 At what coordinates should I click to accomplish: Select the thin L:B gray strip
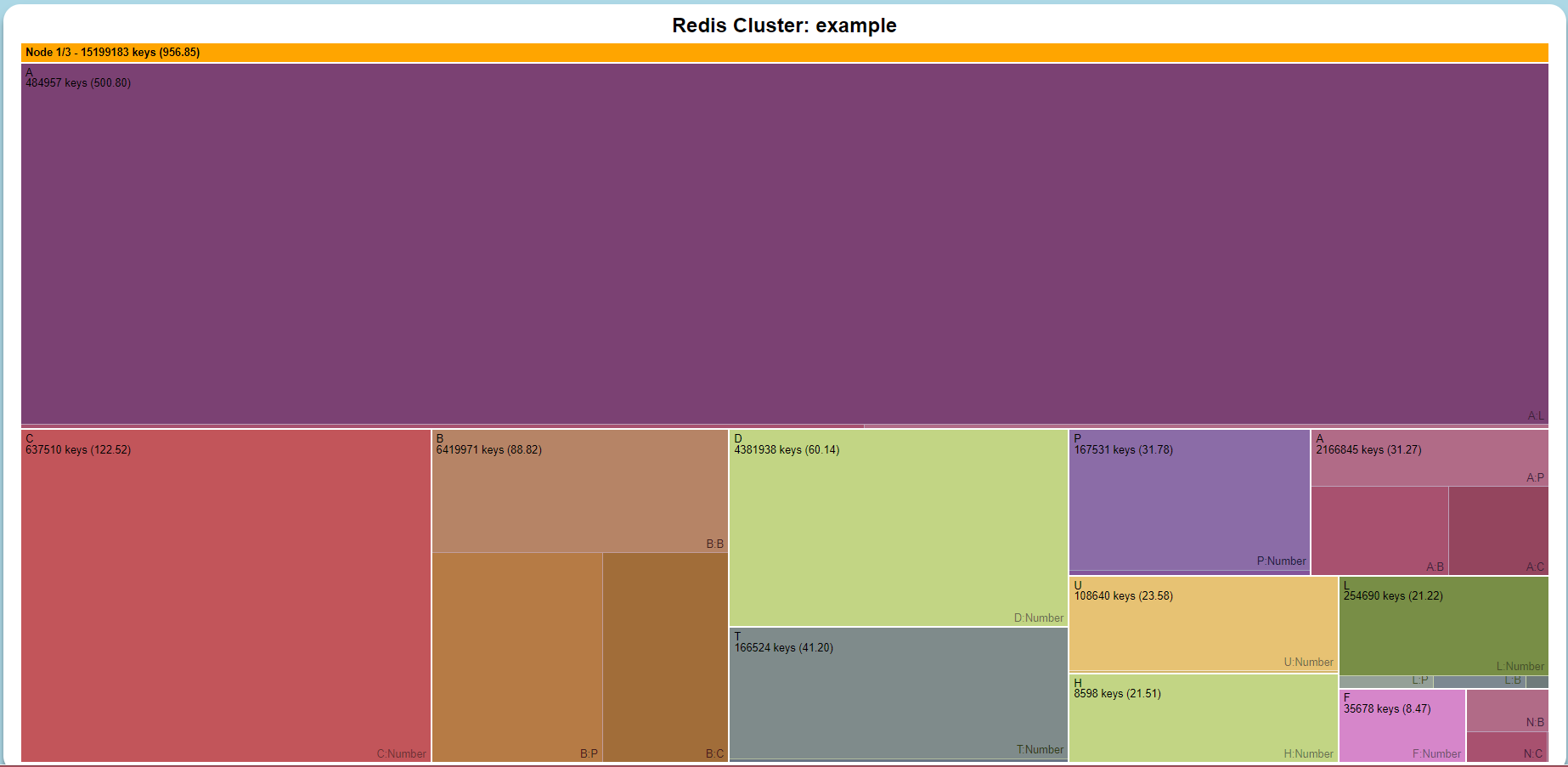tap(1479, 681)
